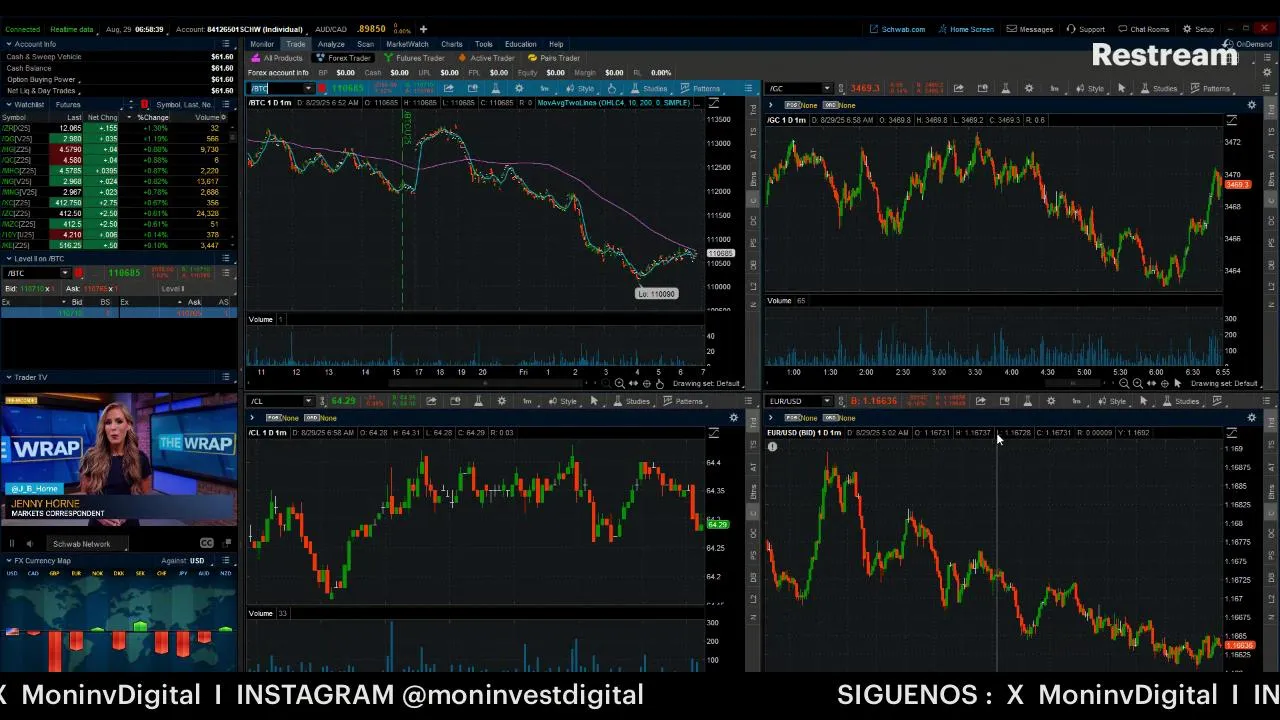Open the flask icon on /BTC chart
1280x720 pixels.
coord(495,89)
